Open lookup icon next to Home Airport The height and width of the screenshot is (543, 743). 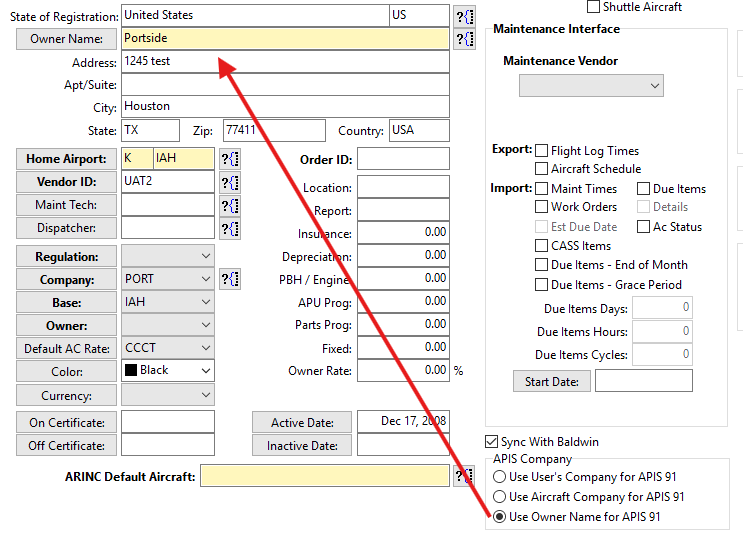230,159
